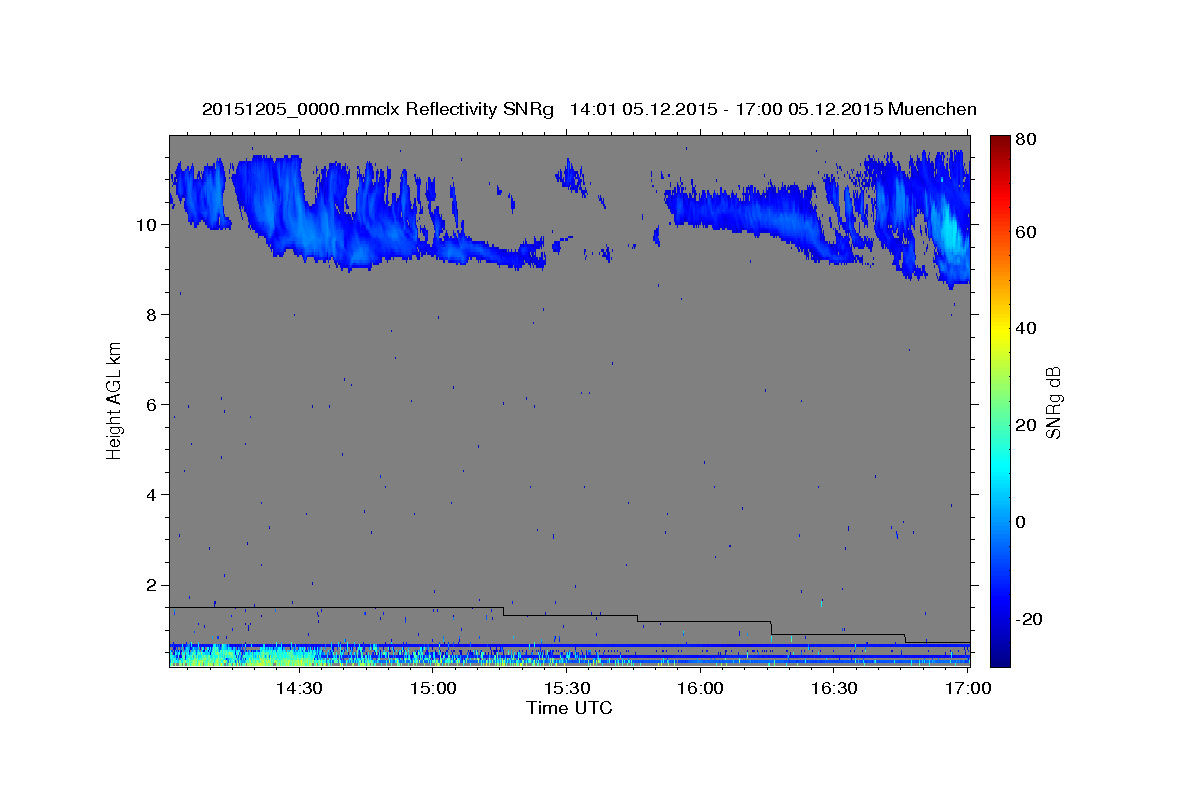Click the height tick label 6
Viewport: 1200px width, 800px height.
[x=151, y=404]
